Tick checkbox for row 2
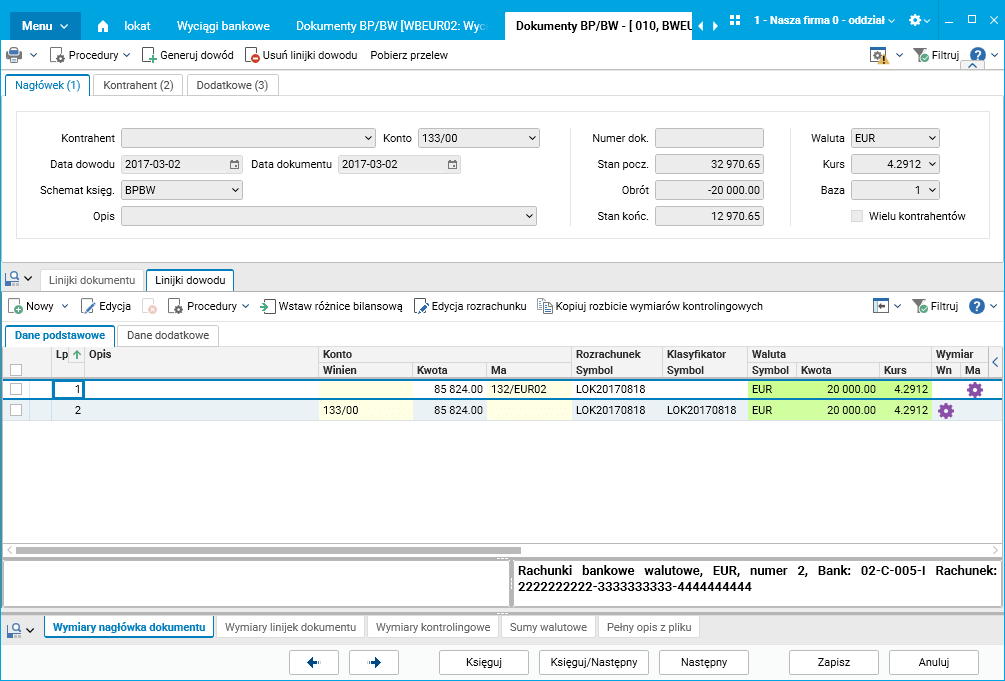This screenshot has width=1005, height=681. point(16,410)
